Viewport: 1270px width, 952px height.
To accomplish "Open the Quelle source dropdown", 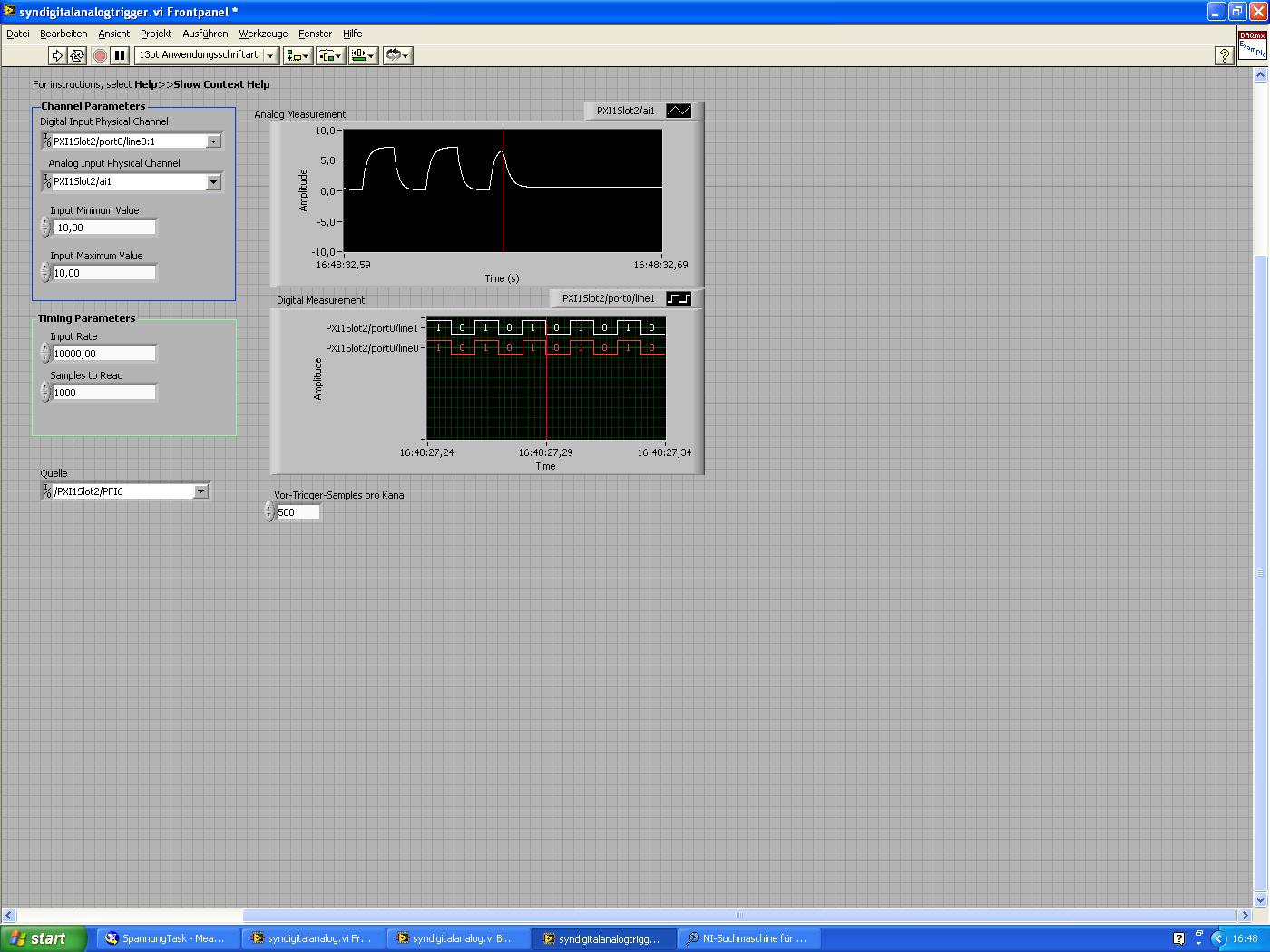I will (200, 491).
